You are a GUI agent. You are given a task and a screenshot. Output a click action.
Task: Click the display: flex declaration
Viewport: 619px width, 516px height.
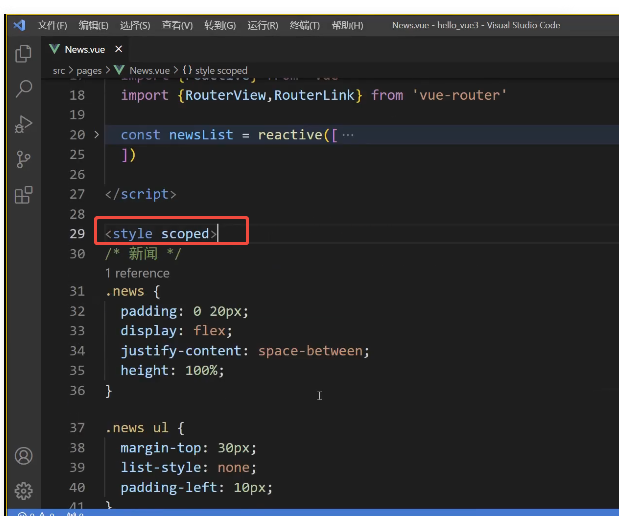[176, 331]
